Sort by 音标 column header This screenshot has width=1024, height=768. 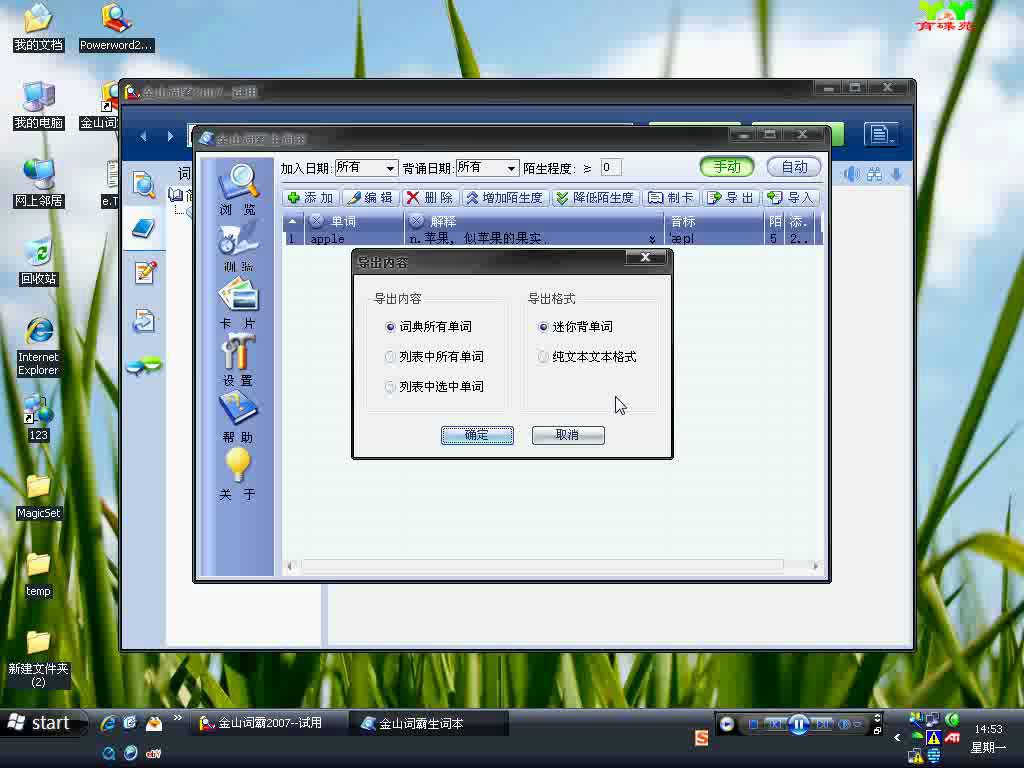tap(714, 221)
